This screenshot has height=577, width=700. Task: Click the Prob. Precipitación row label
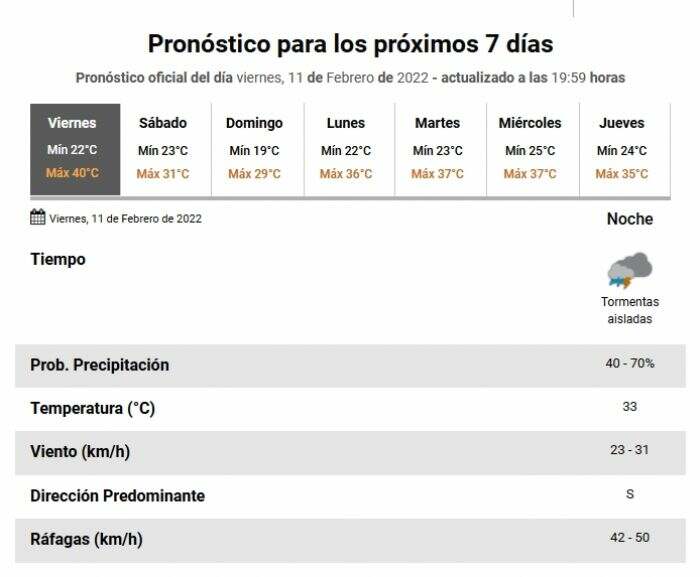(100, 365)
